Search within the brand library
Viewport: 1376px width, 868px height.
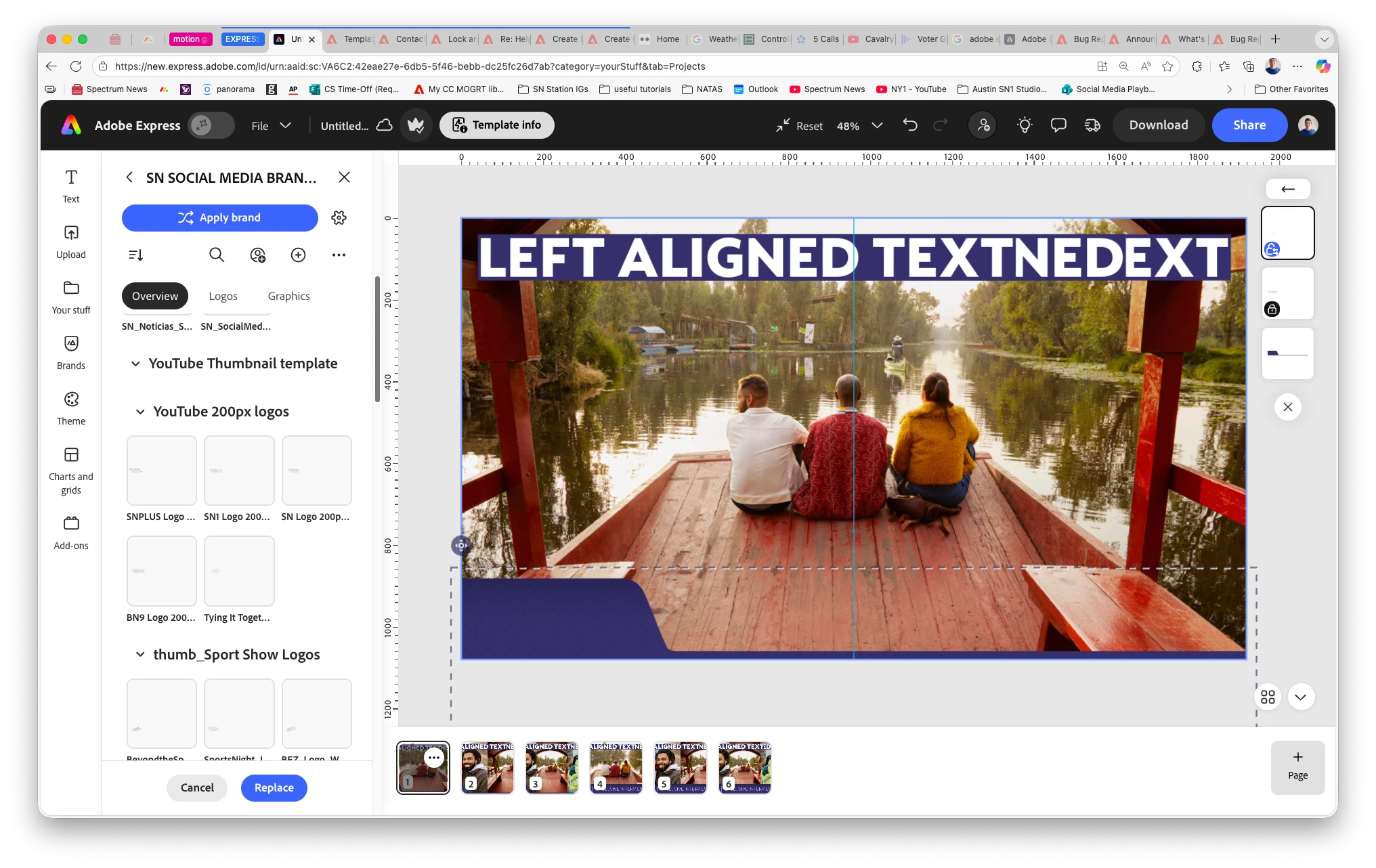click(217, 255)
